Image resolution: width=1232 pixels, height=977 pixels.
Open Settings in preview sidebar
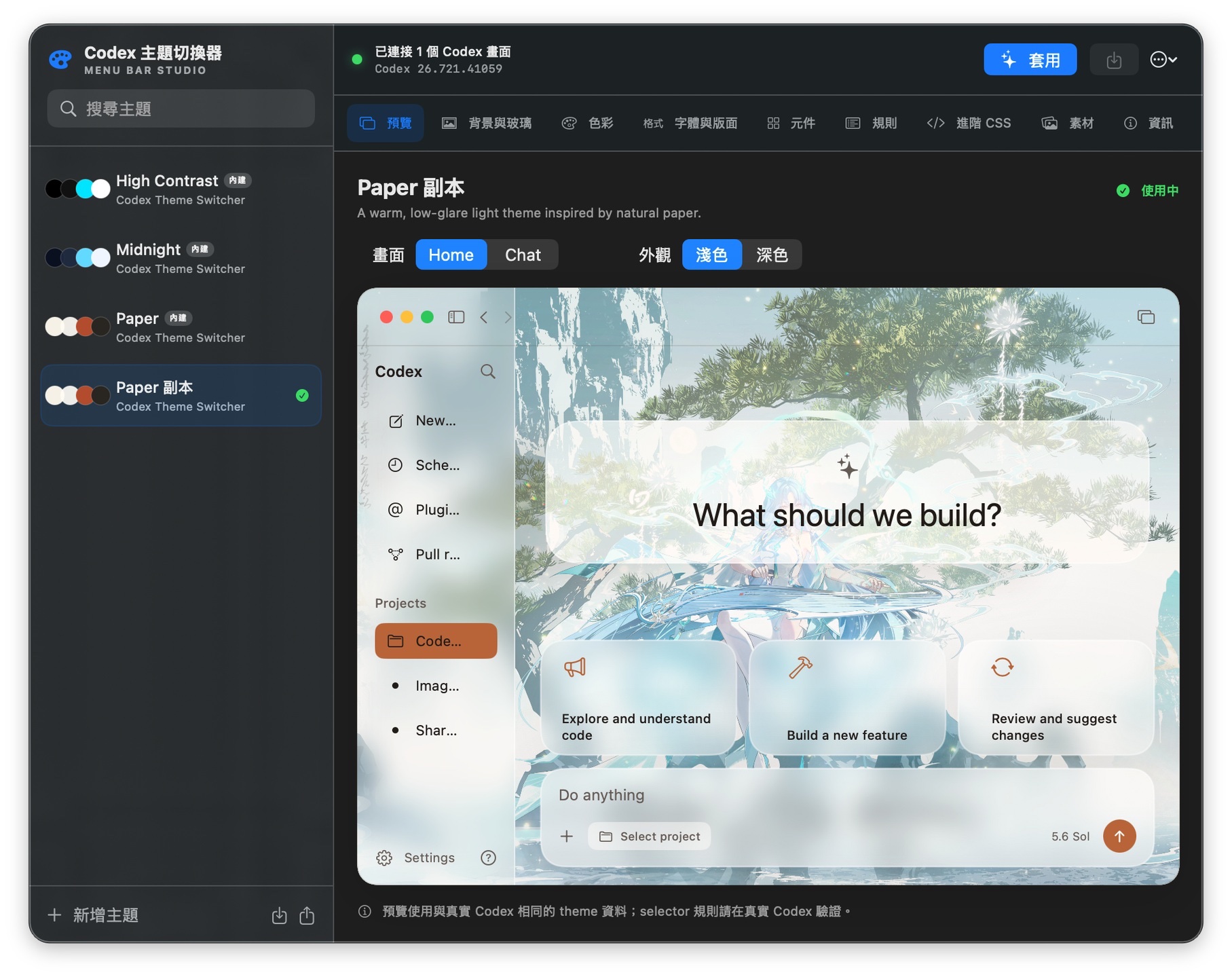pos(415,858)
